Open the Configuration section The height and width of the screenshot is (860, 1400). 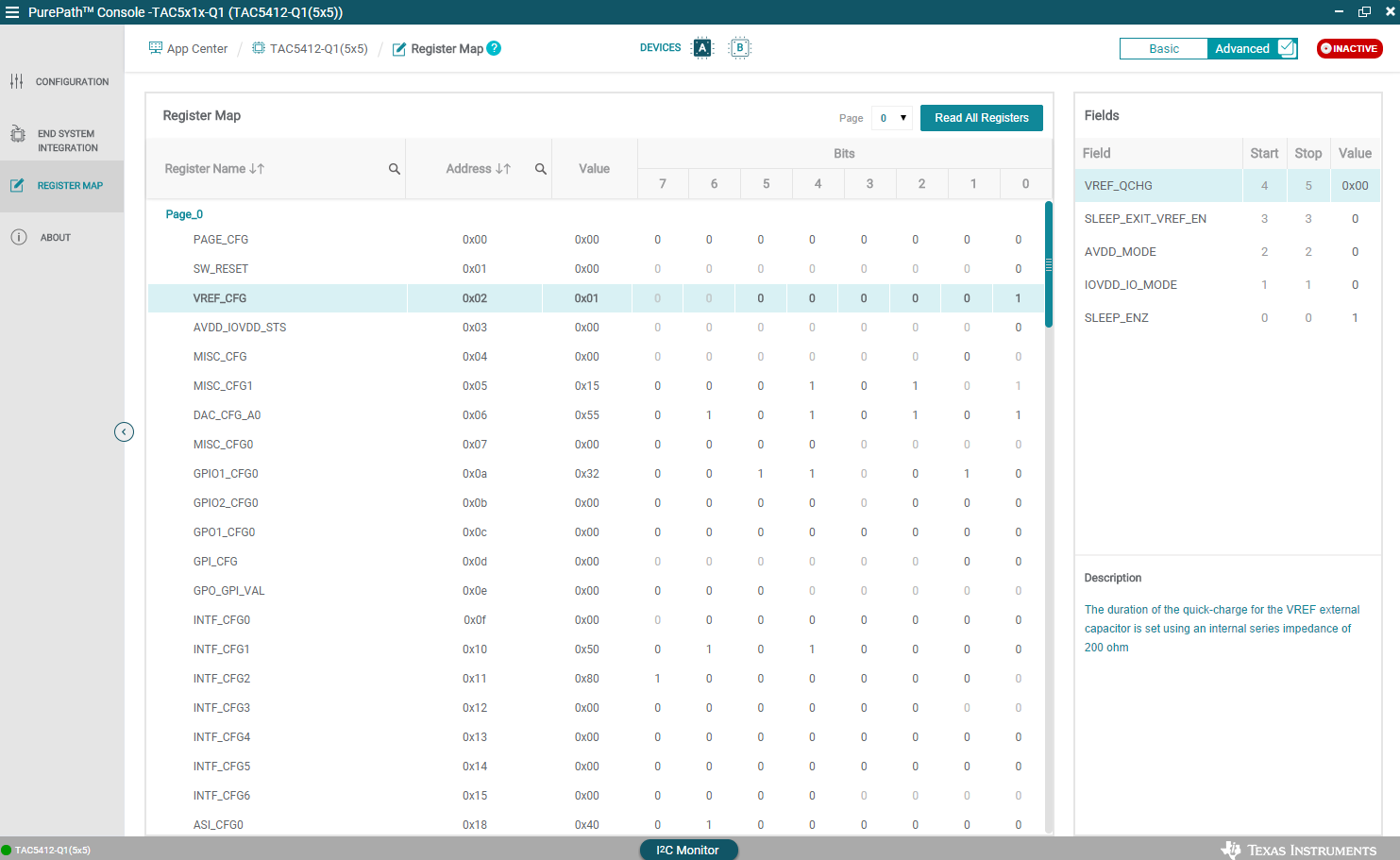pyautogui.click(x=61, y=82)
